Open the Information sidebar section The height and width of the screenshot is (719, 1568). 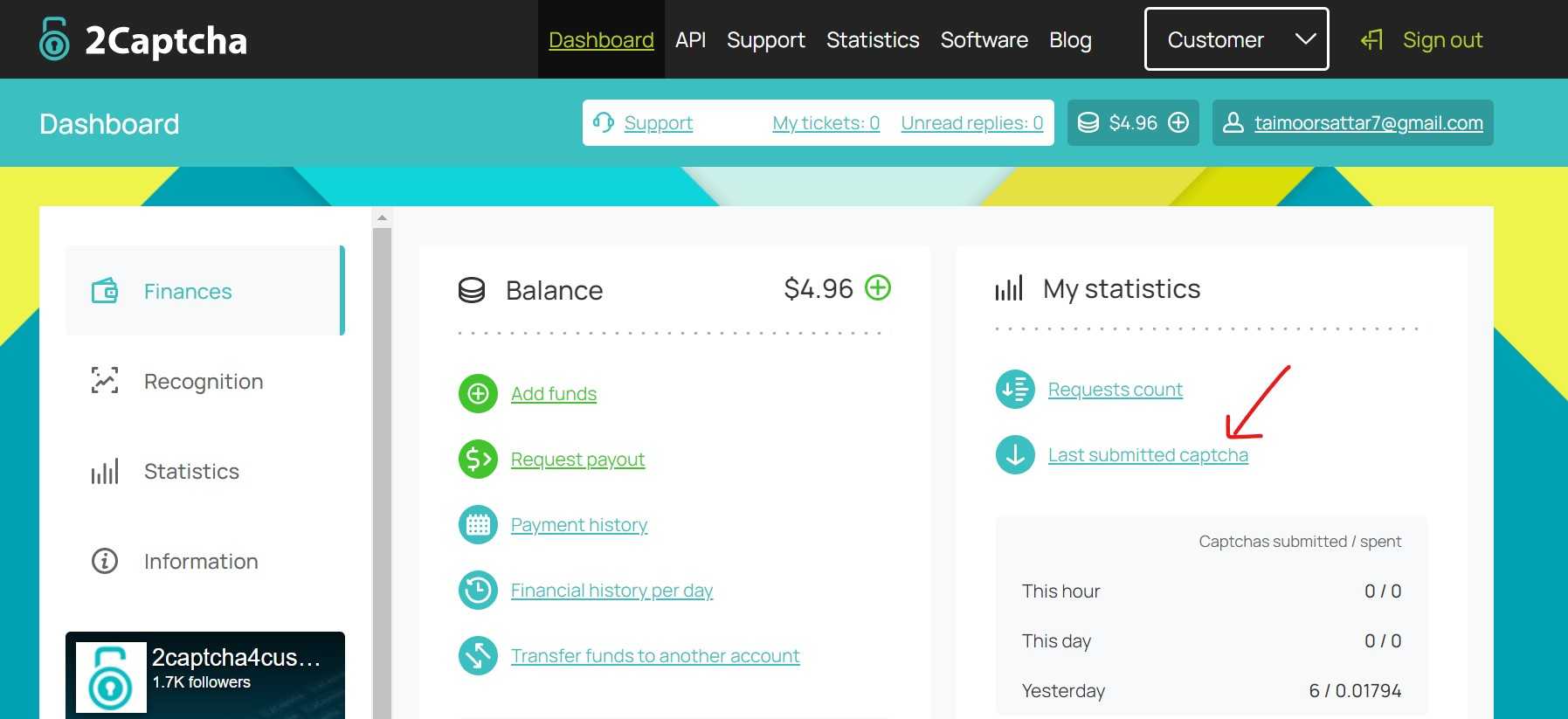(x=200, y=562)
